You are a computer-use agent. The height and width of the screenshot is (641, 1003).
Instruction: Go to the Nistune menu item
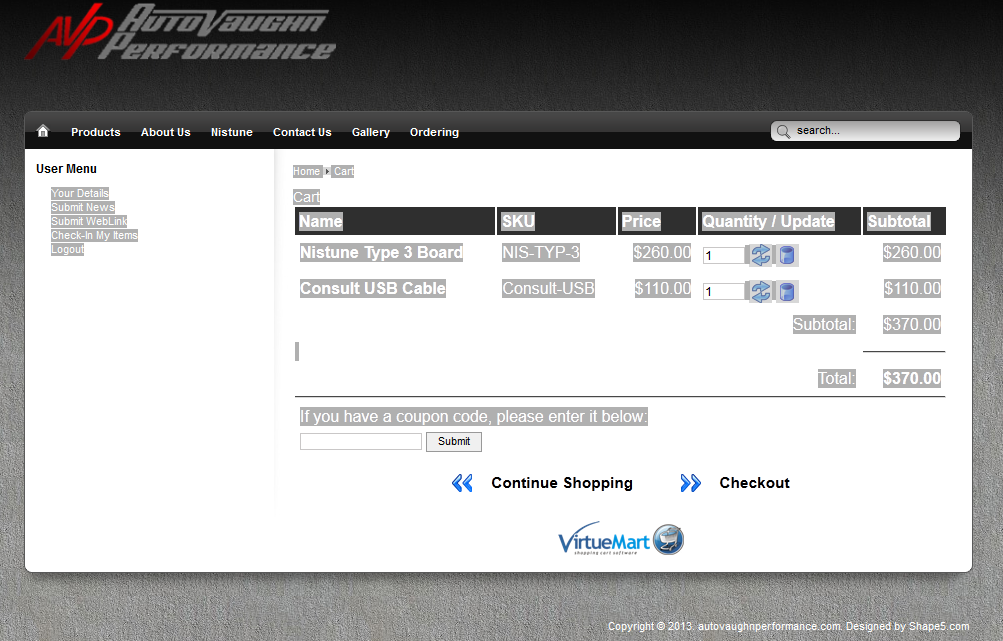coord(232,132)
